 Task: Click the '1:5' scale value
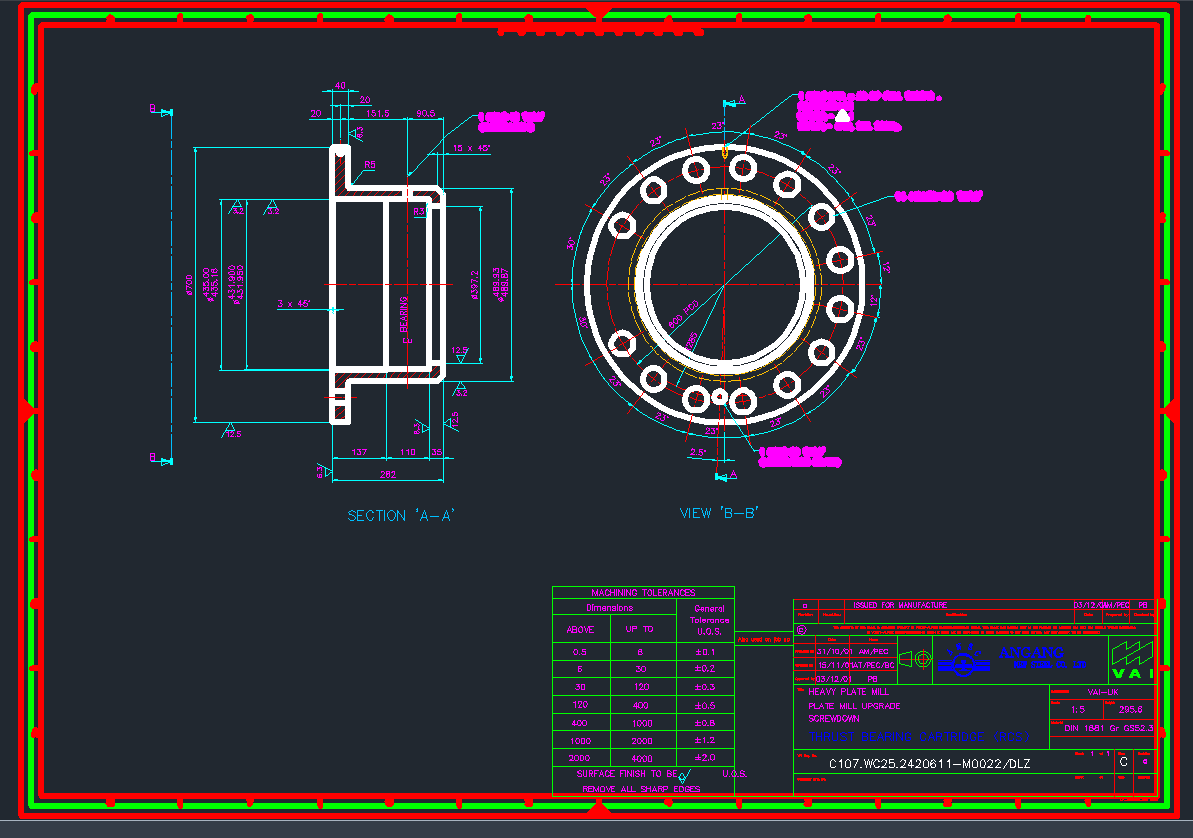coord(1078,709)
